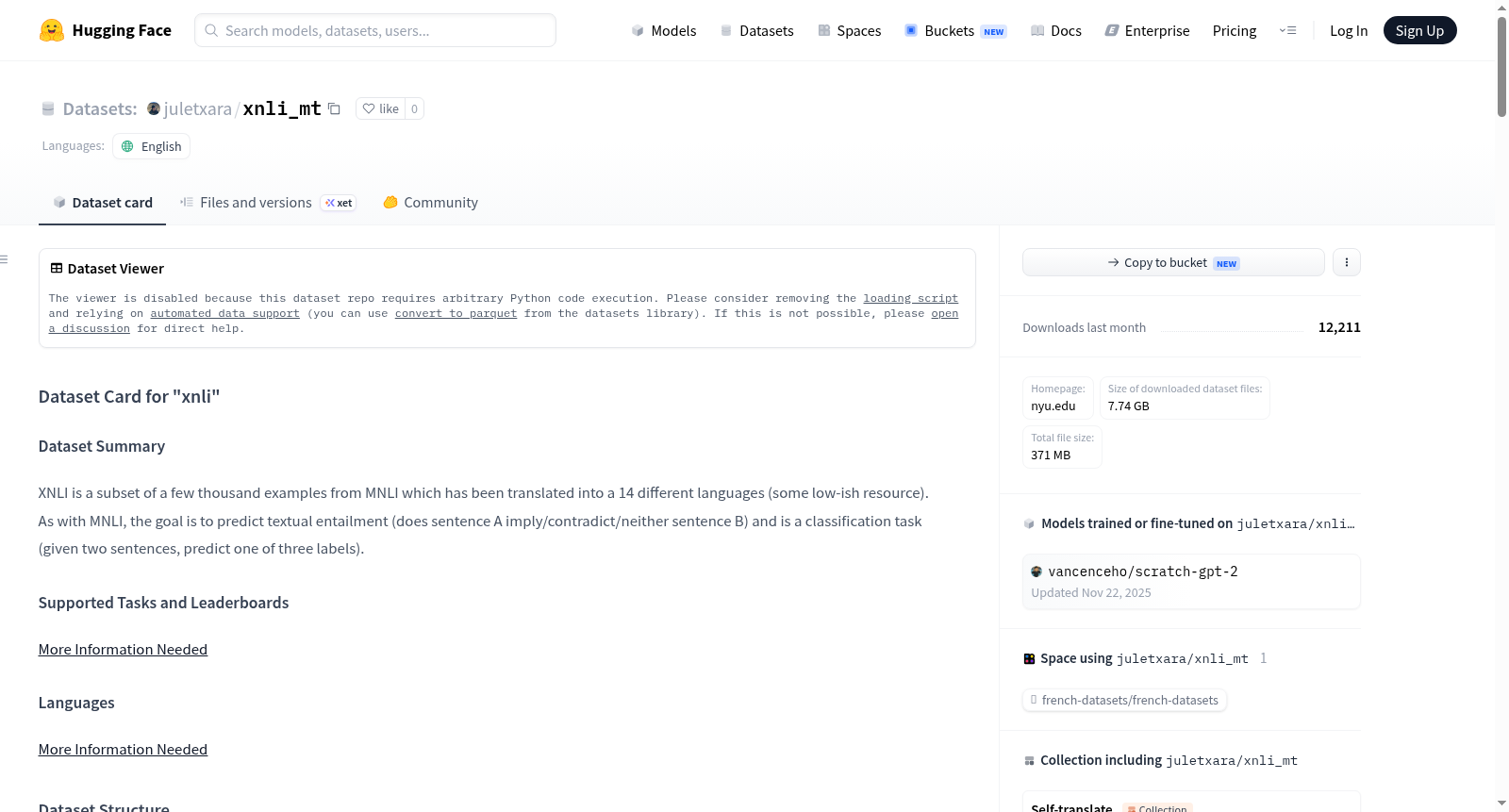Toggle table of contents sidebar icon
Viewport: 1509px width, 812px height.
tap(4, 259)
